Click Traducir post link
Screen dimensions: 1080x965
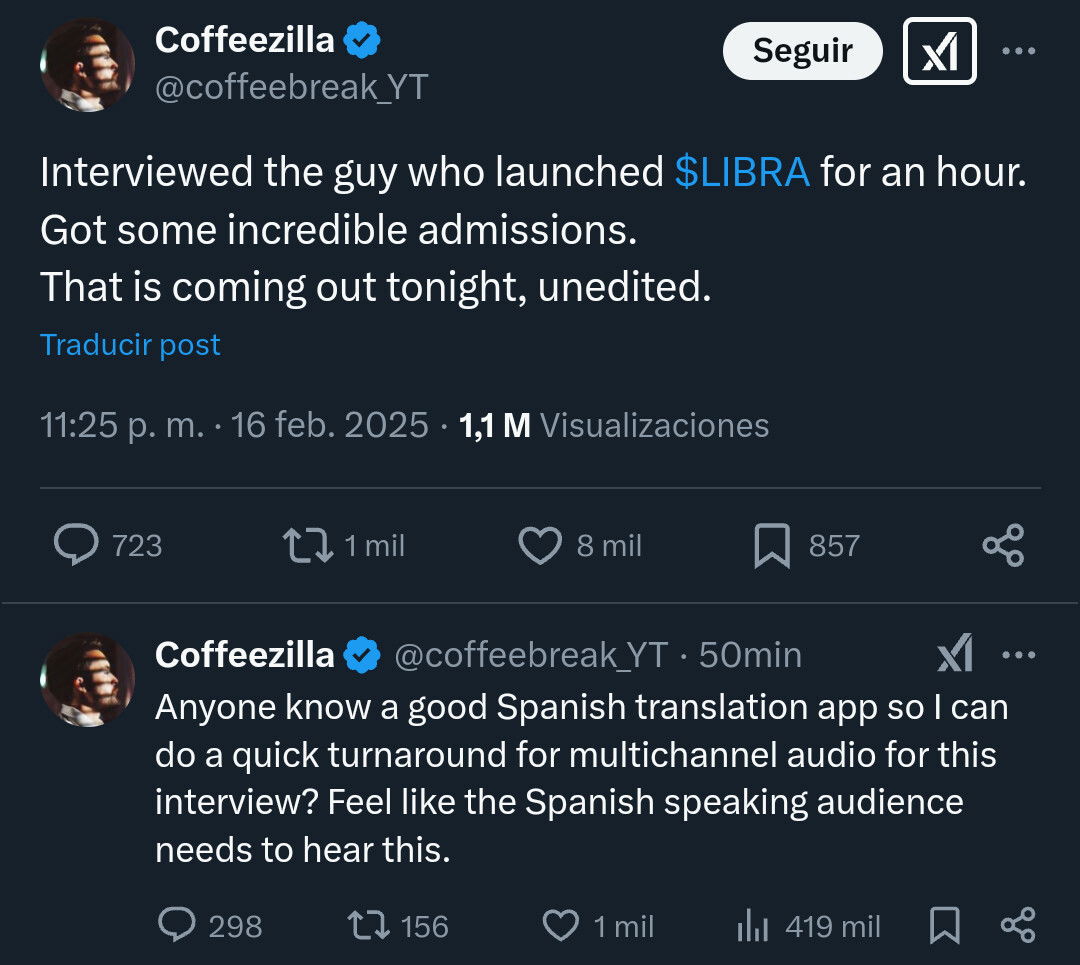tap(130, 345)
